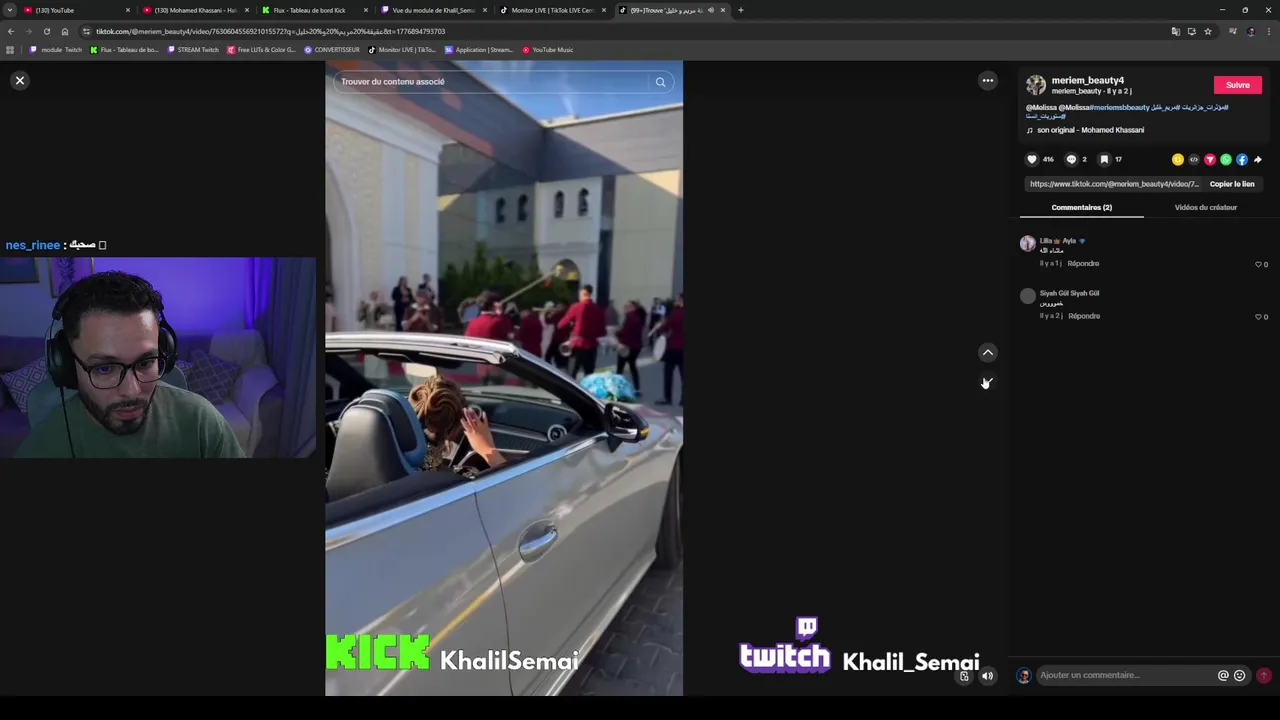The image size is (1280, 720).
Task: Reload the page
Action: pyautogui.click(x=46, y=31)
